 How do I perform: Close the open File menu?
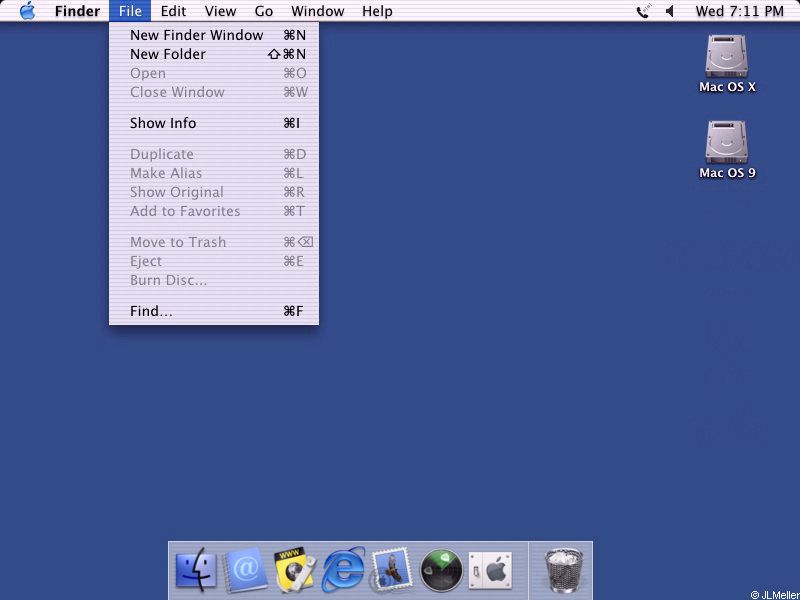(130, 11)
